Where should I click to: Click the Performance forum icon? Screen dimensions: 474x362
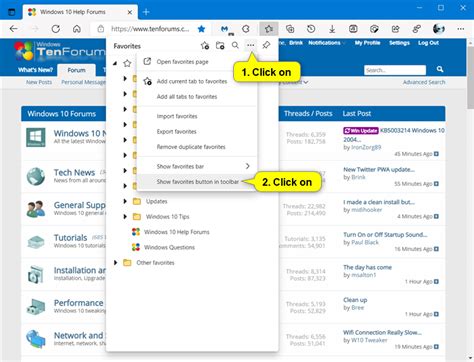pyautogui.click(x=36, y=307)
